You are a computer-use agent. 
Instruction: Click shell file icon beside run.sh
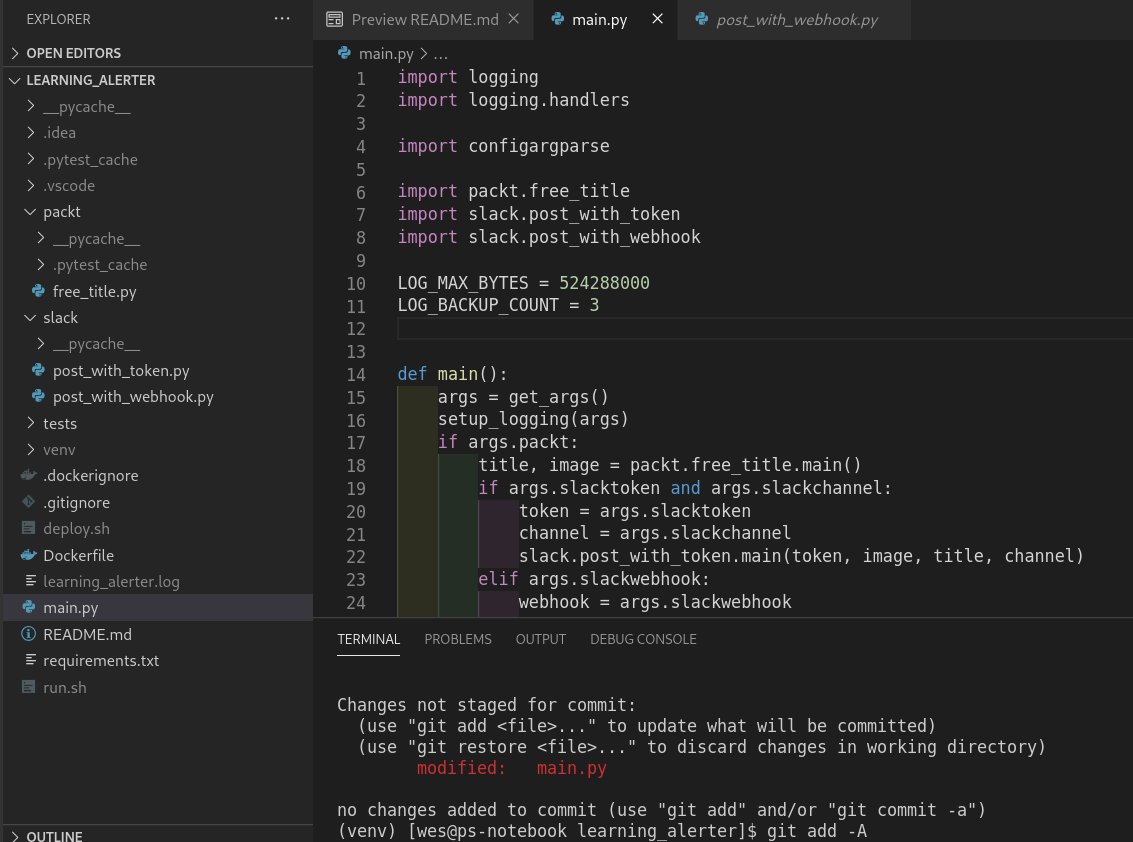point(29,687)
